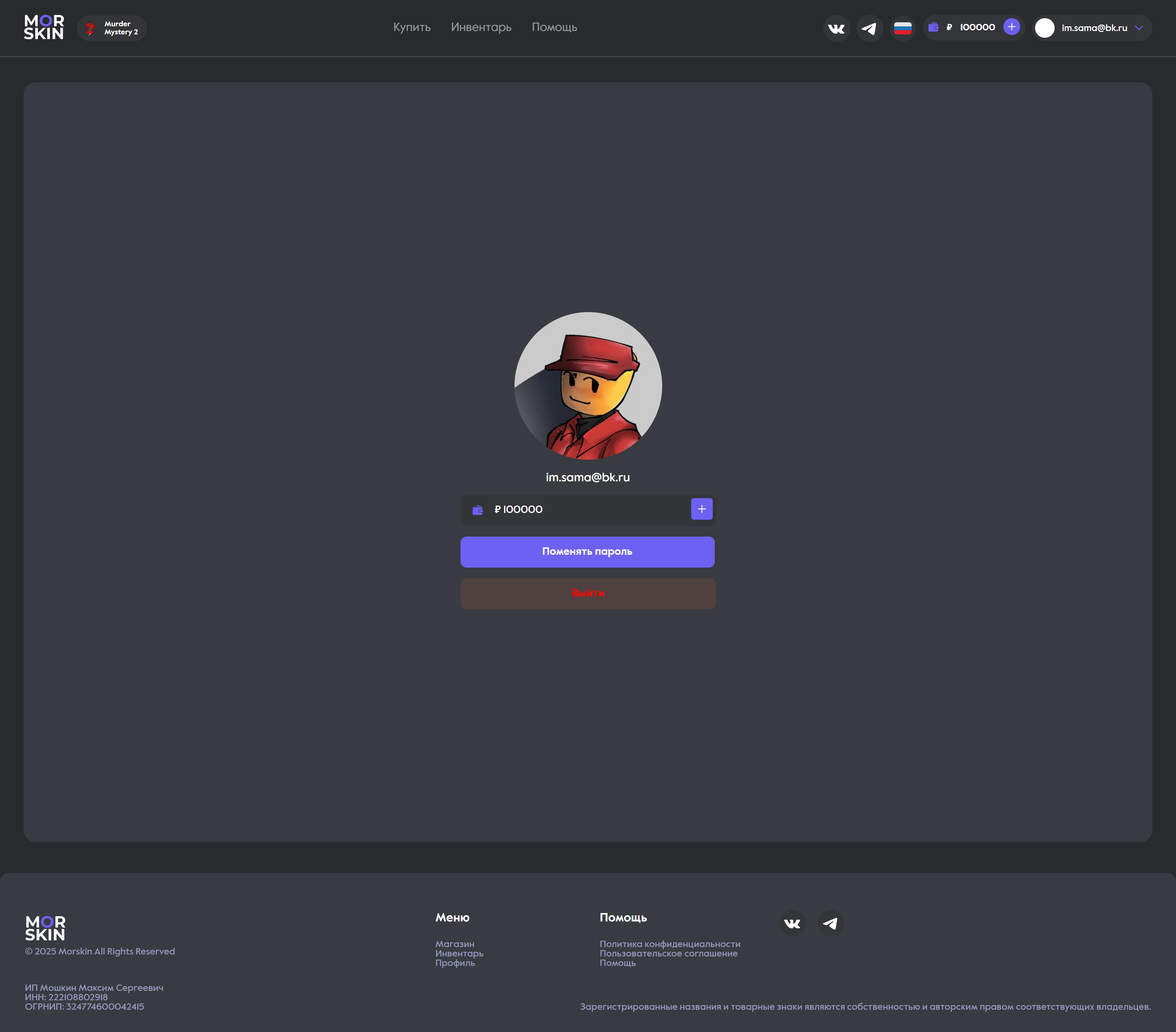Open the Telegram icon in footer
The width and height of the screenshot is (1176, 1032).
830,923
